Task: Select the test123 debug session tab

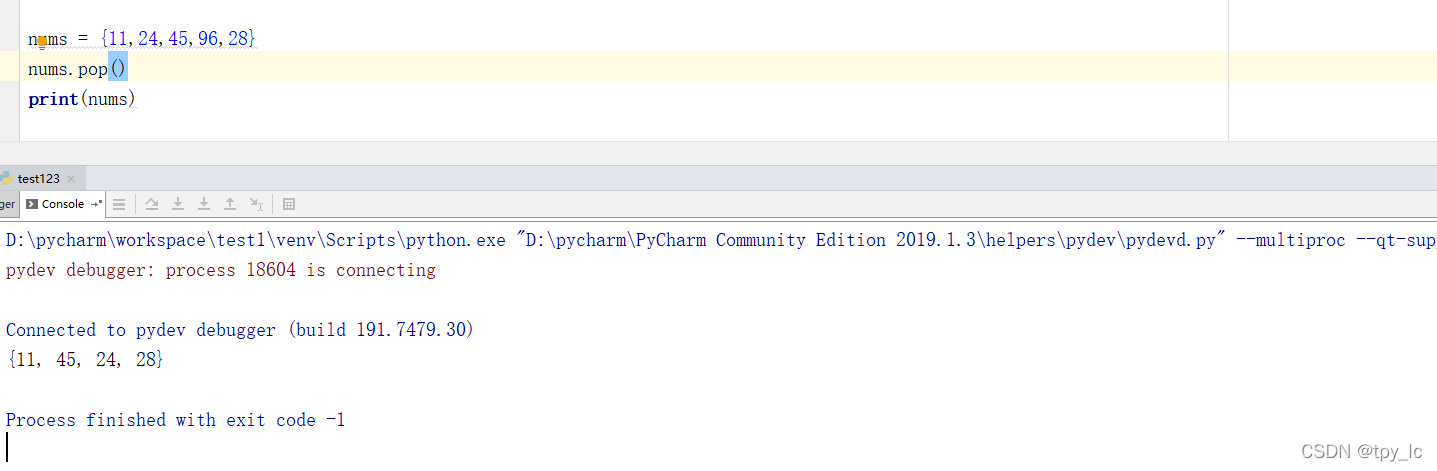Action: pyautogui.click(x=38, y=179)
